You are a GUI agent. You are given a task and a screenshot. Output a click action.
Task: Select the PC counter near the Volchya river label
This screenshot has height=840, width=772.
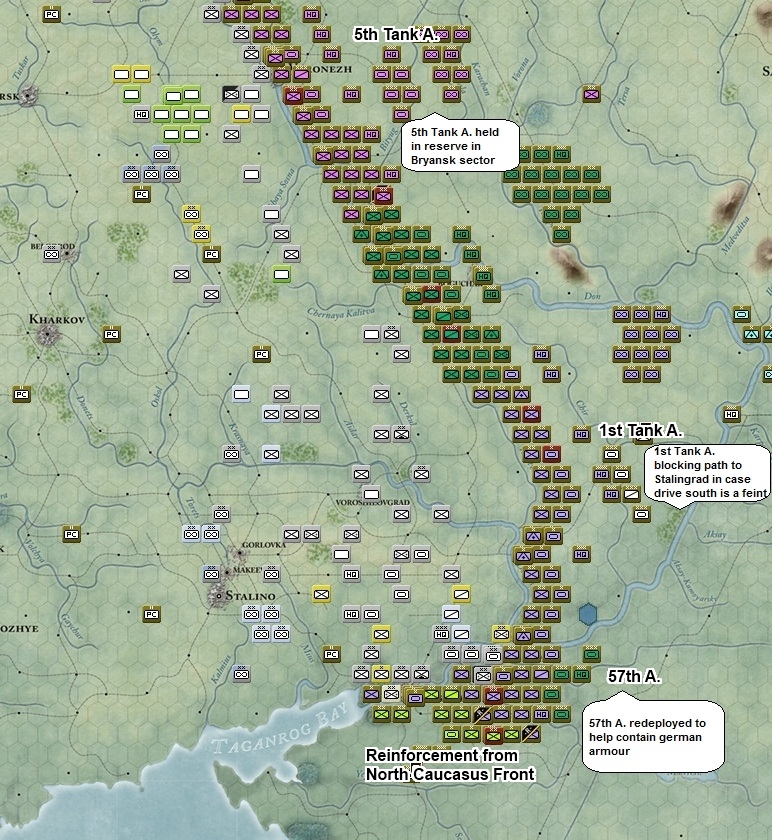pos(71,534)
